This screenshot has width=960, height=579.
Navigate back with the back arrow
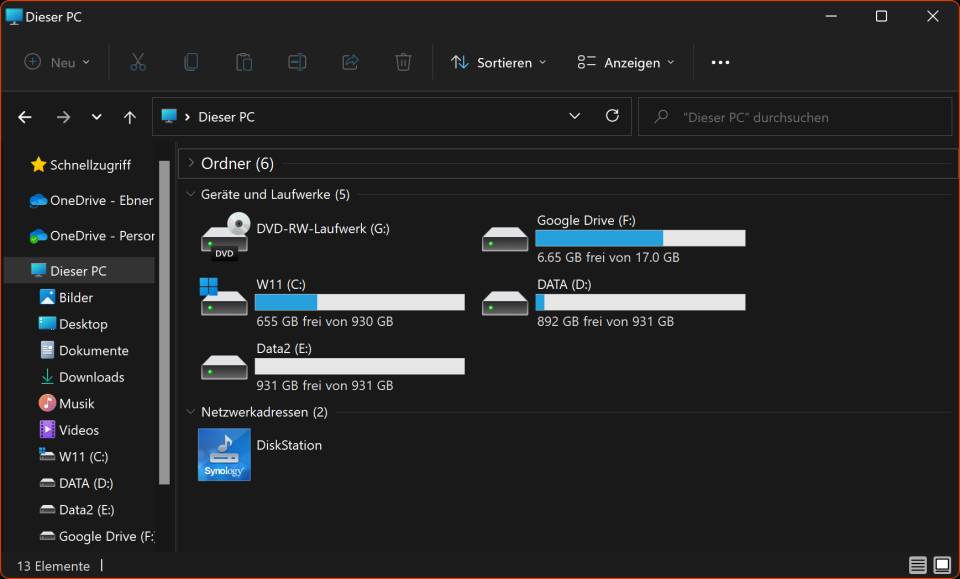tap(24, 117)
